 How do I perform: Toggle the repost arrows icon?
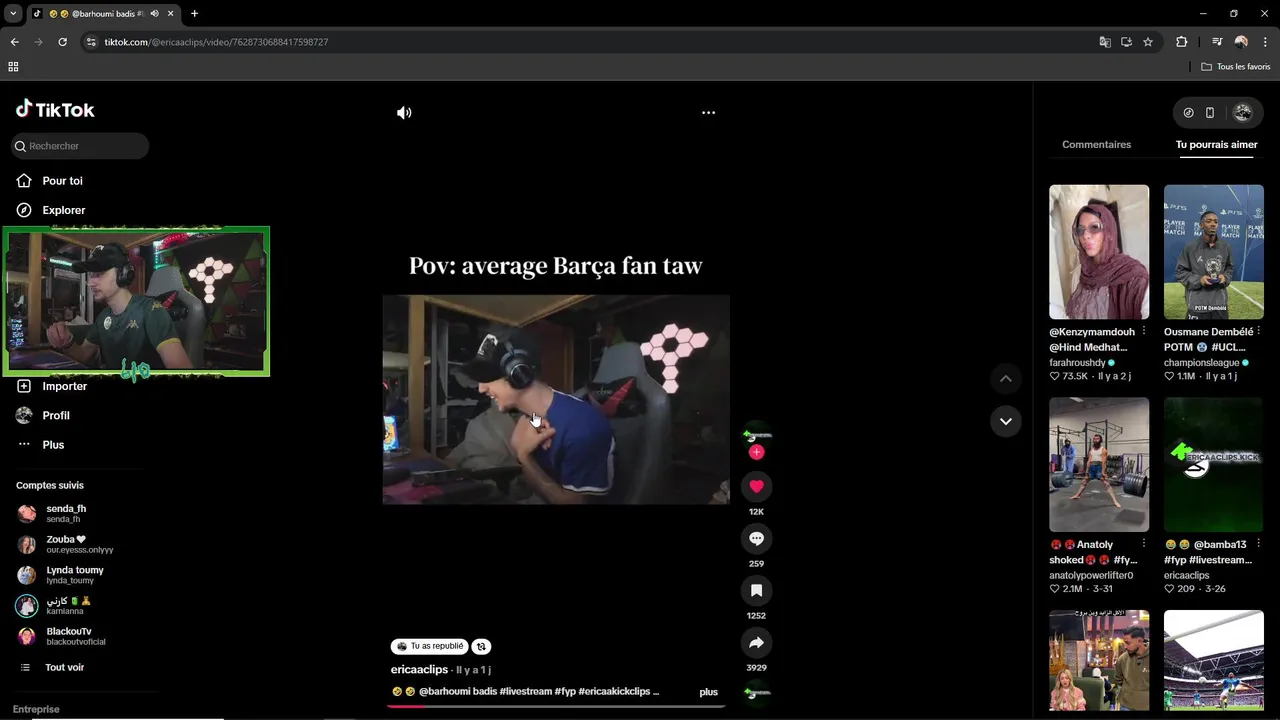coord(481,646)
